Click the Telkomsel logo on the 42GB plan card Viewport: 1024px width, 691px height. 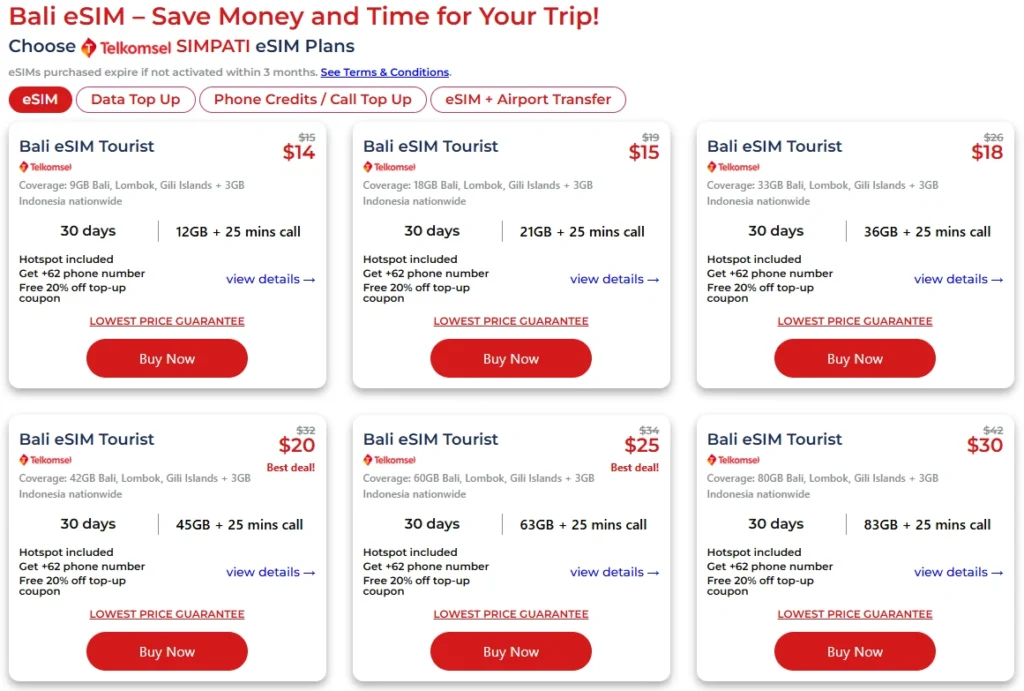pyautogui.click(x=45, y=460)
